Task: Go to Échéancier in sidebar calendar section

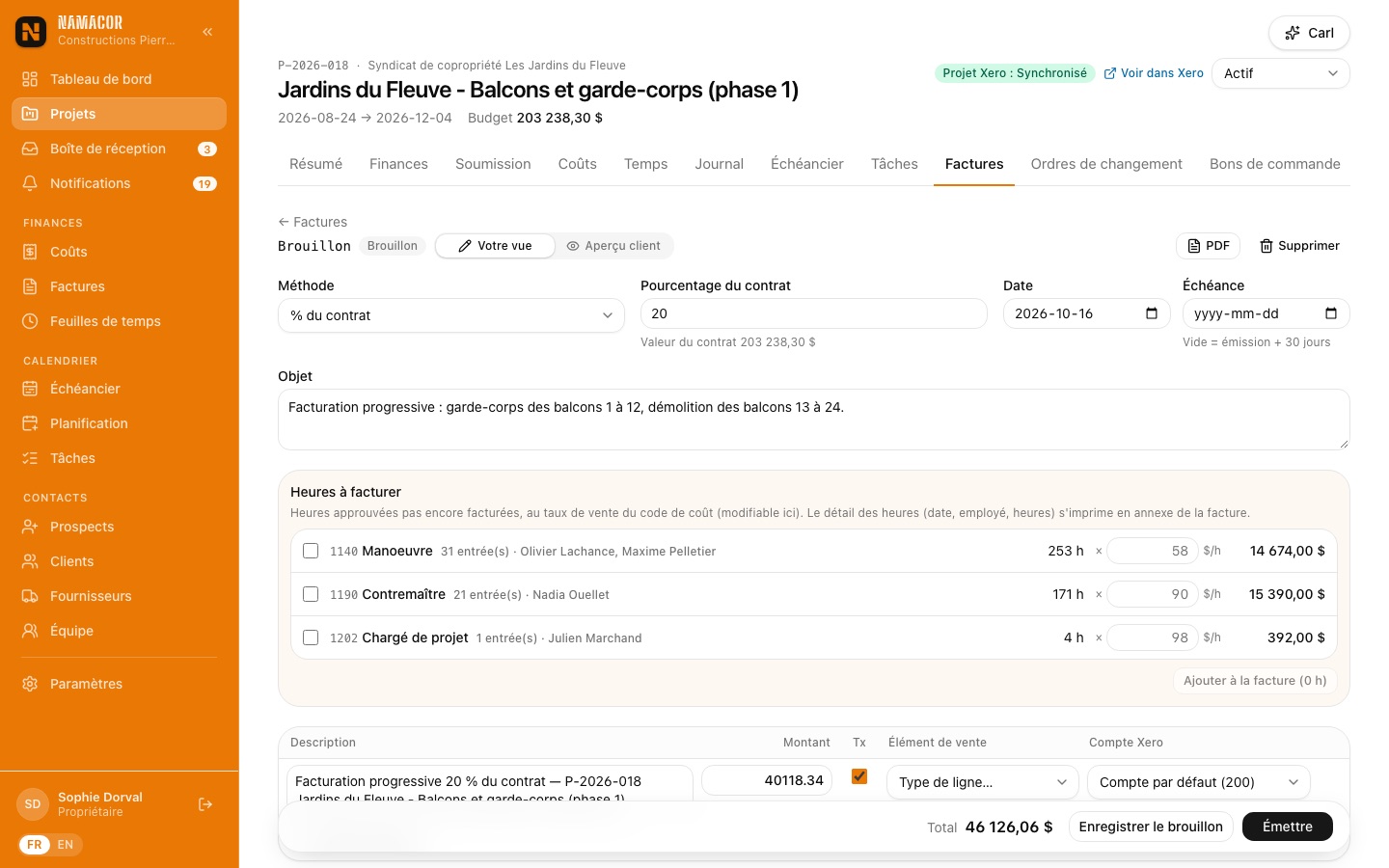Action: pyautogui.click(x=119, y=389)
